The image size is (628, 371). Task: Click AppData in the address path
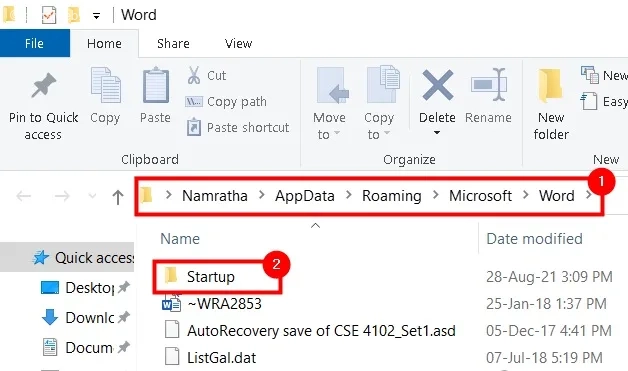tap(305, 196)
